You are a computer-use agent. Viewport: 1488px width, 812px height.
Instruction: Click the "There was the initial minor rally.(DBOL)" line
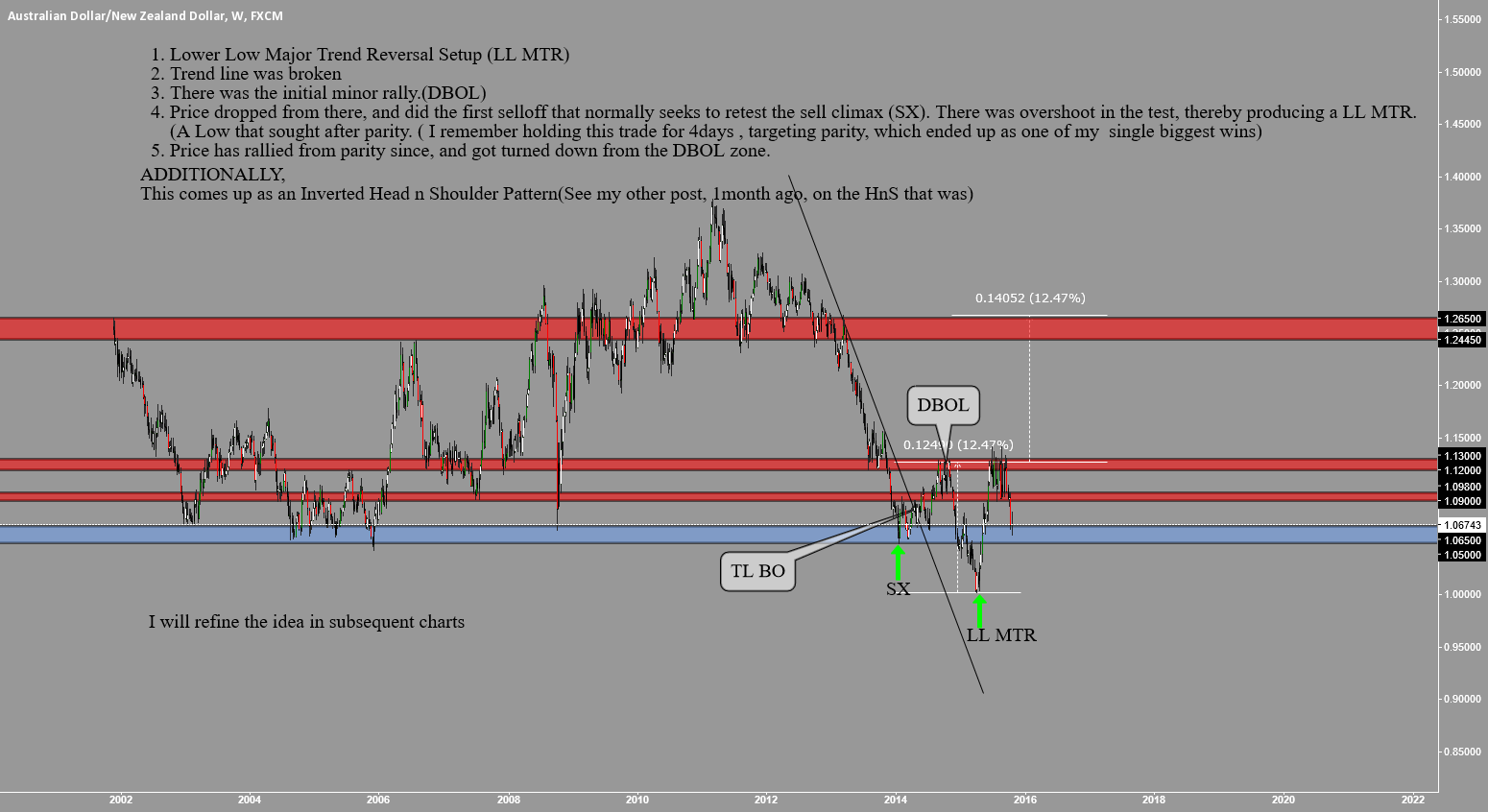(x=319, y=93)
